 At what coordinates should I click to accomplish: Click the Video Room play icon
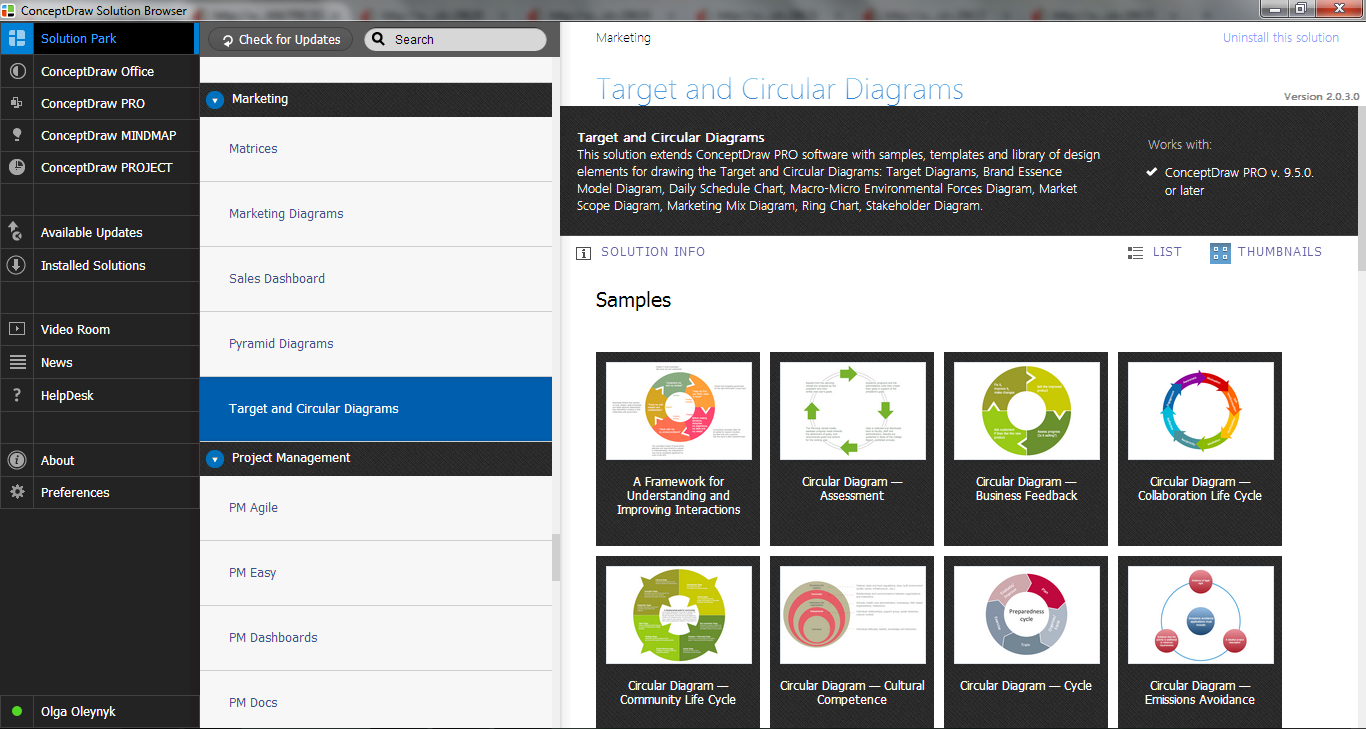tap(17, 329)
